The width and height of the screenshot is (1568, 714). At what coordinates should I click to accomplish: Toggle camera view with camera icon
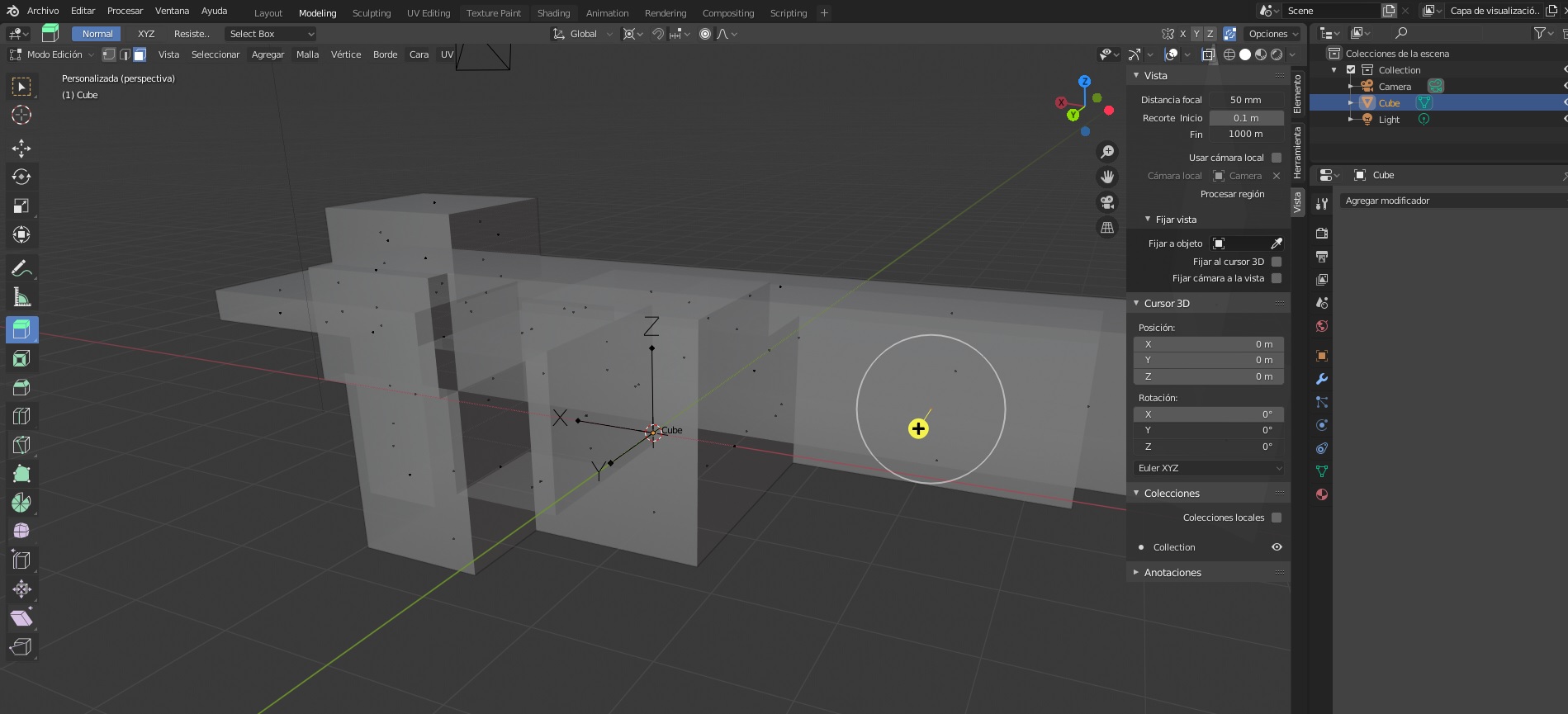click(1107, 202)
